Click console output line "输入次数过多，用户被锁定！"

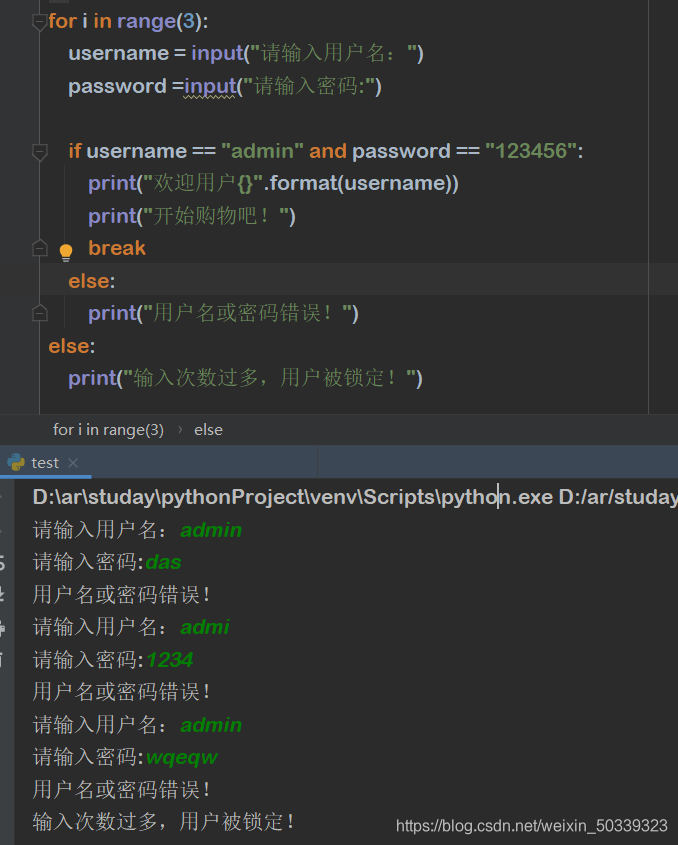(x=164, y=822)
